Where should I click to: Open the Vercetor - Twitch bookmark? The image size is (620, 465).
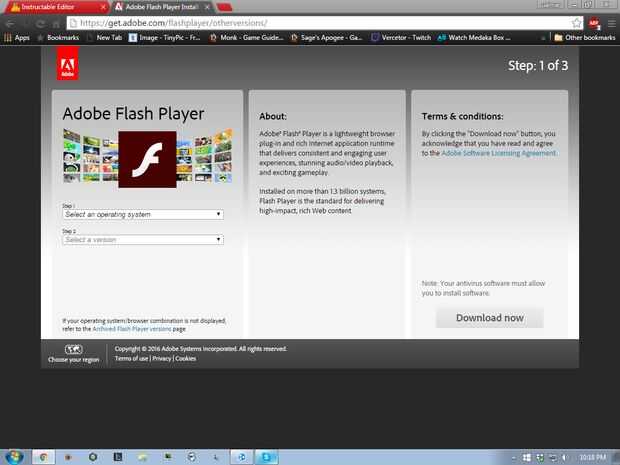click(x=401, y=38)
